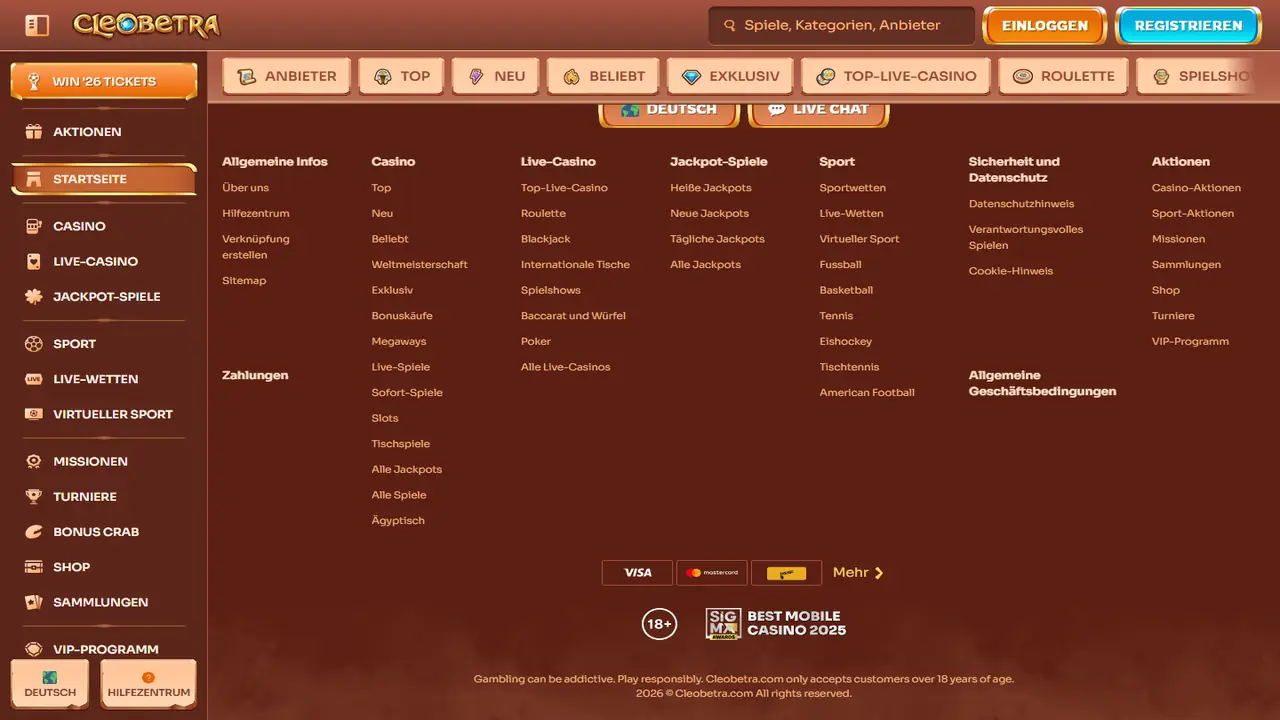Open the Hilfezentrum button in sidebar
This screenshot has height=720, width=1280.
point(149,684)
